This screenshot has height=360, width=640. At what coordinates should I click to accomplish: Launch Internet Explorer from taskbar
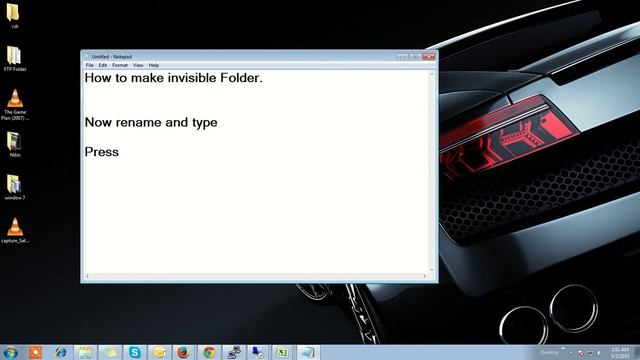pos(61,352)
